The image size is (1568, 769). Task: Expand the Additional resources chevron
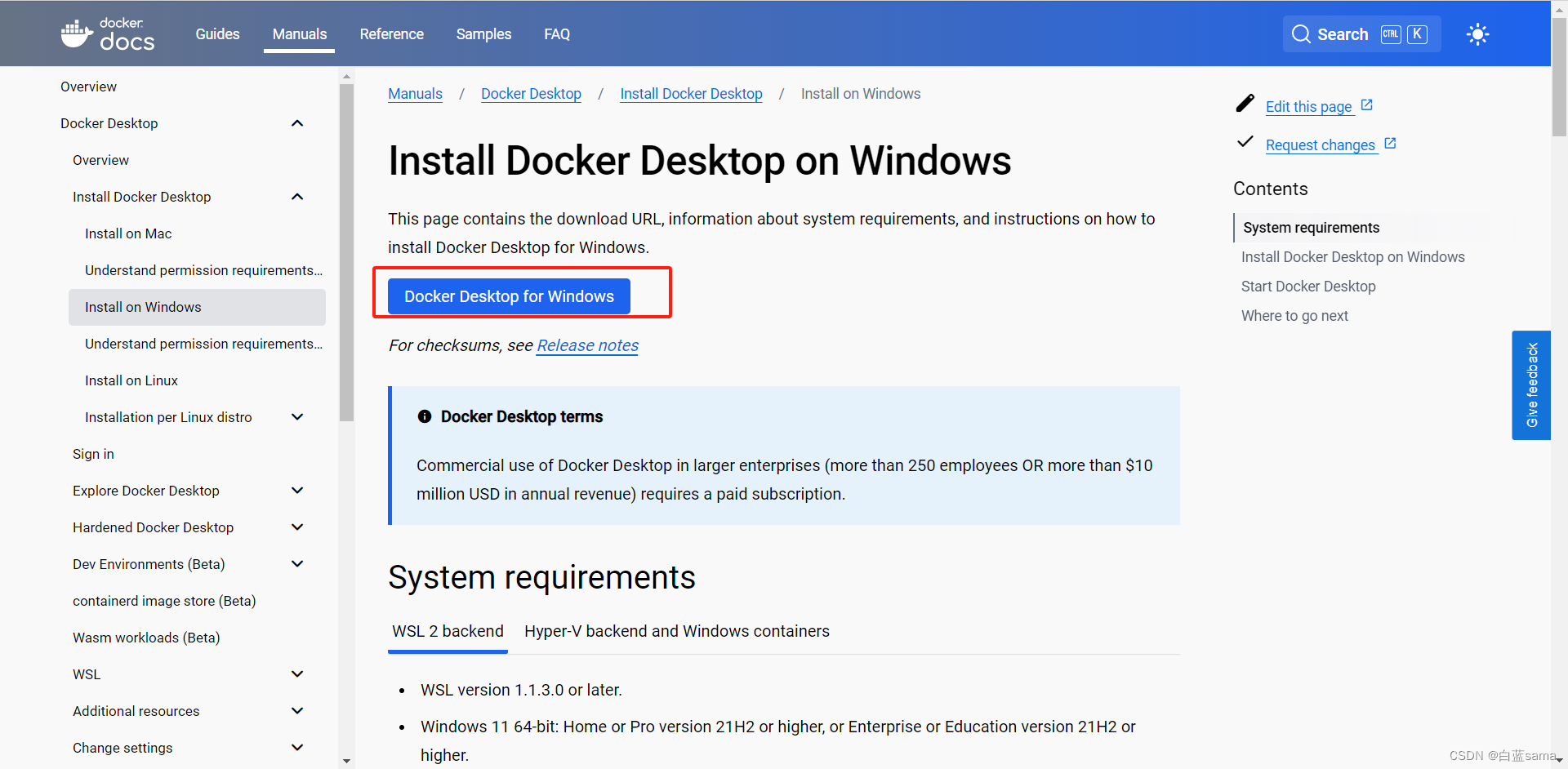[297, 711]
